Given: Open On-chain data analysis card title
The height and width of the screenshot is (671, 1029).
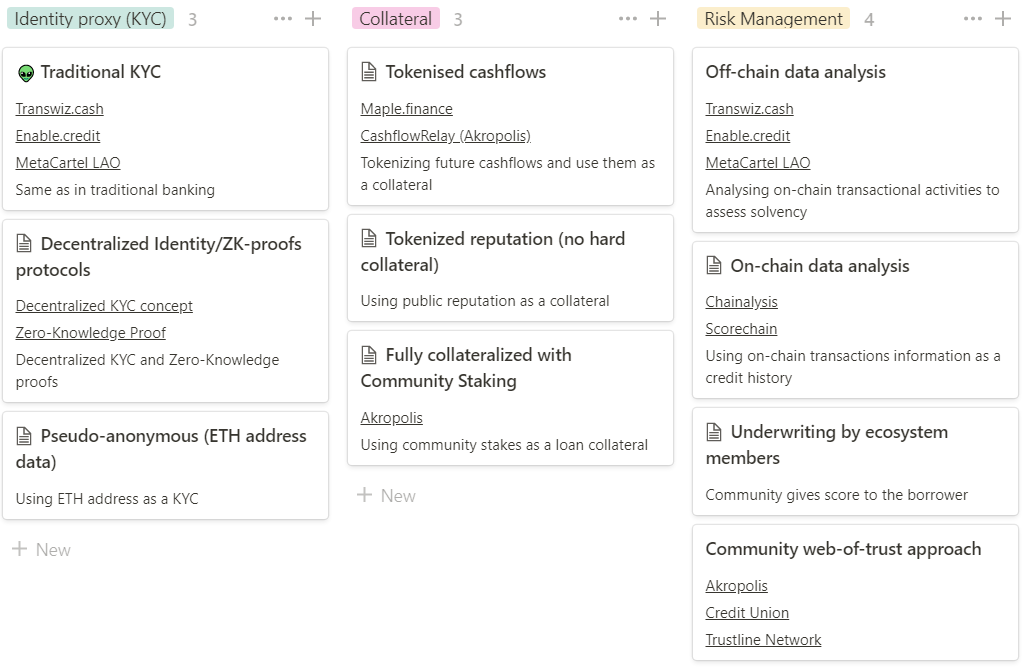Looking at the screenshot, I should click(x=820, y=266).
